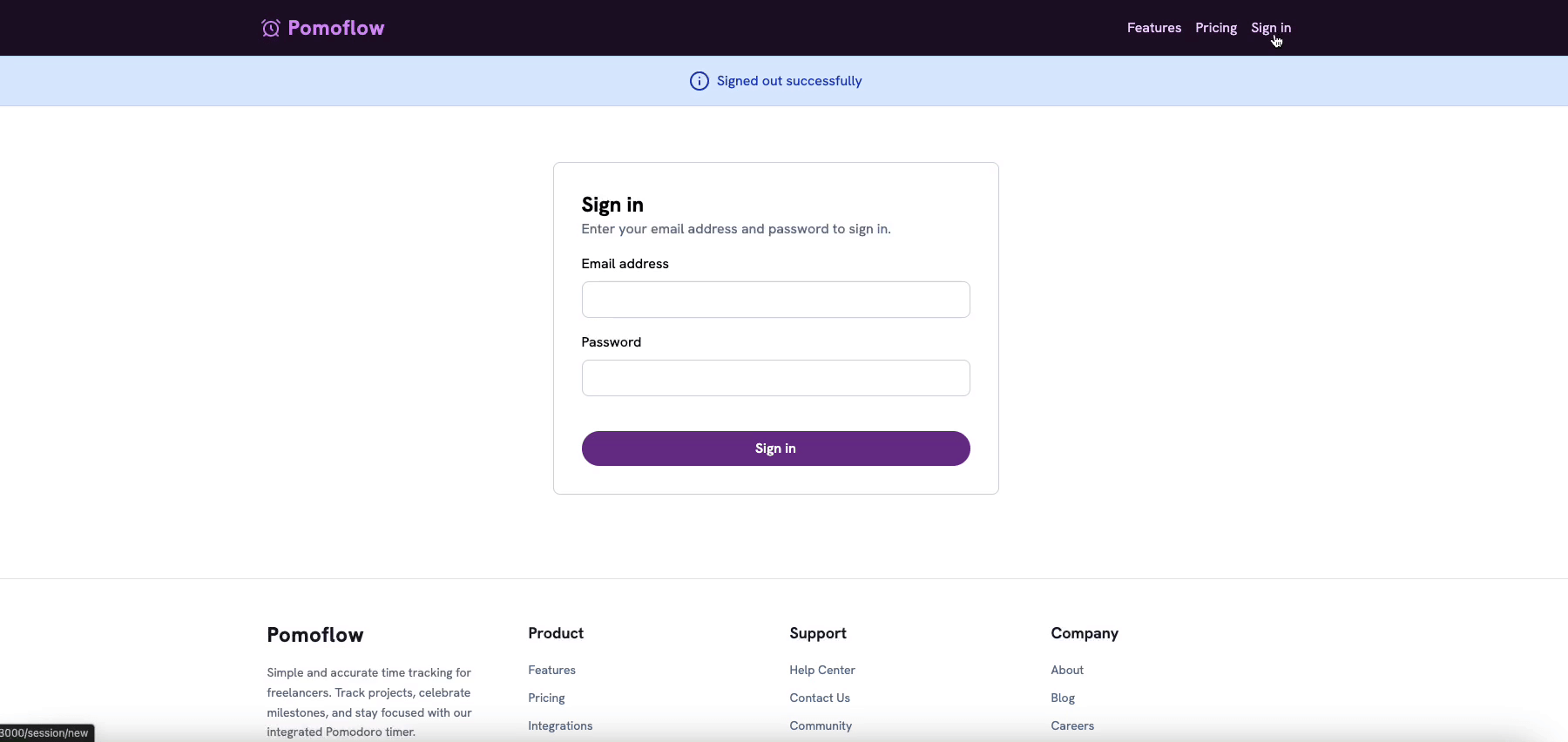This screenshot has width=1568, height=742.
Task: Open the Careers footer link
Action: 1072,725
